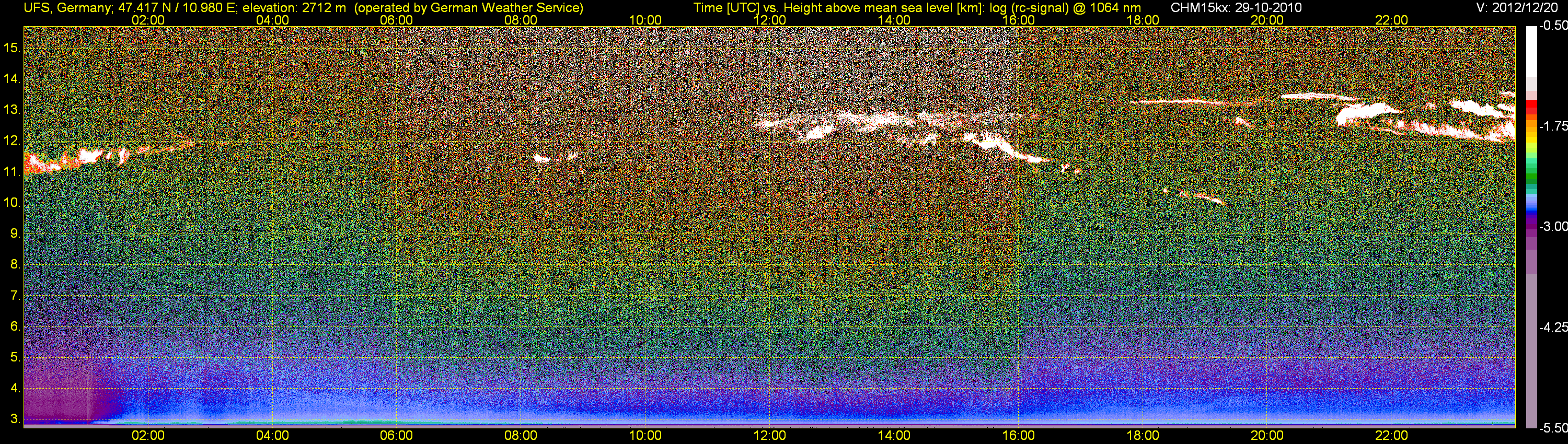The image size is (1568, 444).
Task: Click the bottom-axis time label "20:00"
Action: pyautogui.click(x=1267, y=436)
